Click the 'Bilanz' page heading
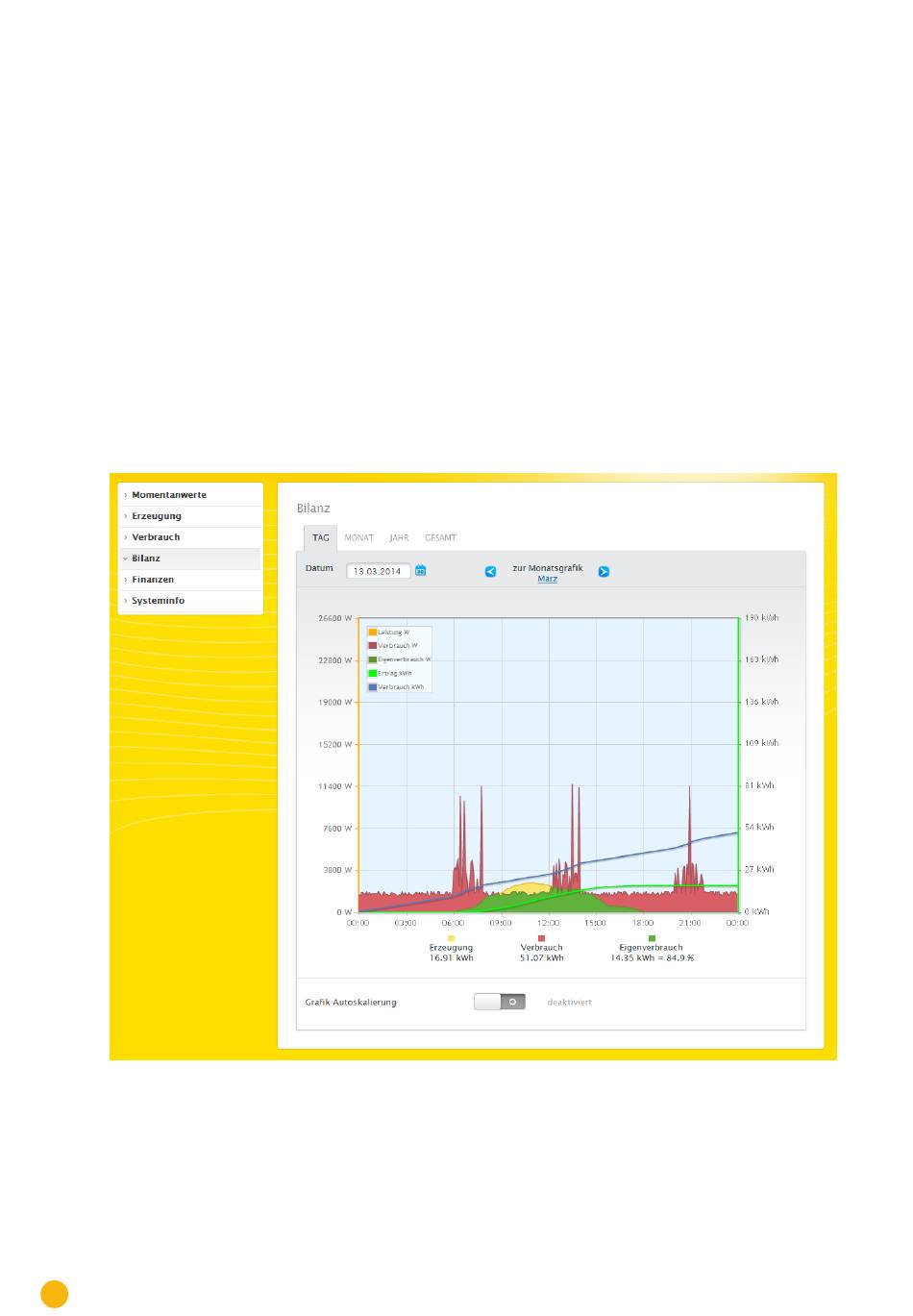Viewport: 913px width, 1316px height. tap(313, 509)
